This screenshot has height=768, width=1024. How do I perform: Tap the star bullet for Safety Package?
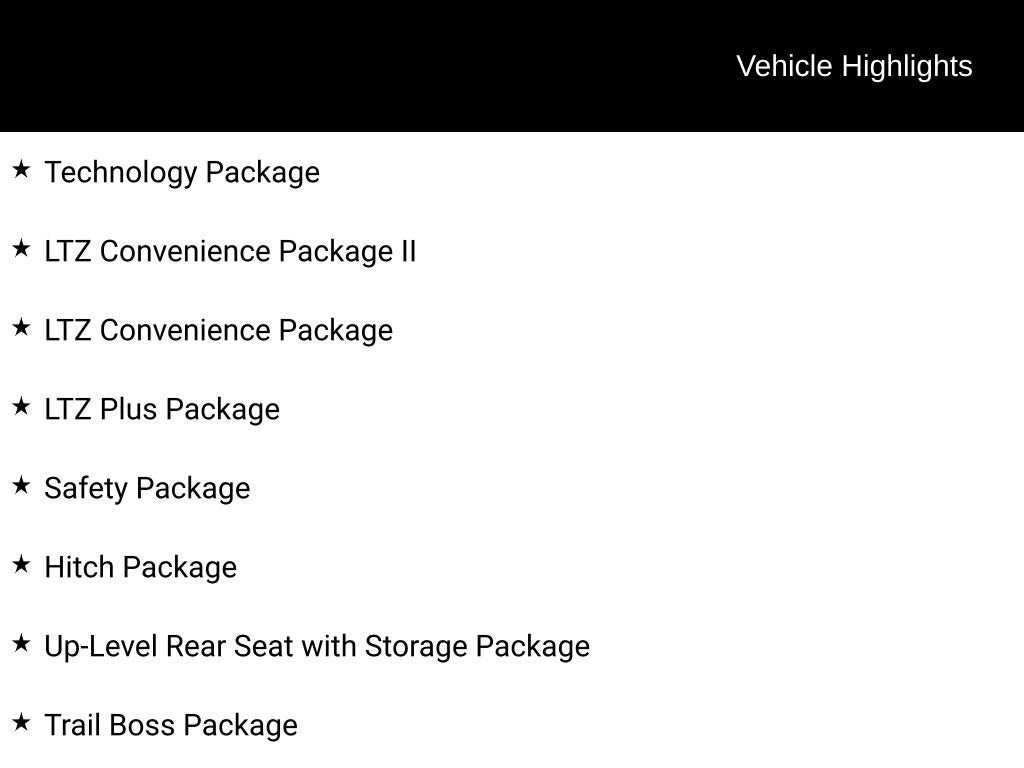tap(21, 486)
